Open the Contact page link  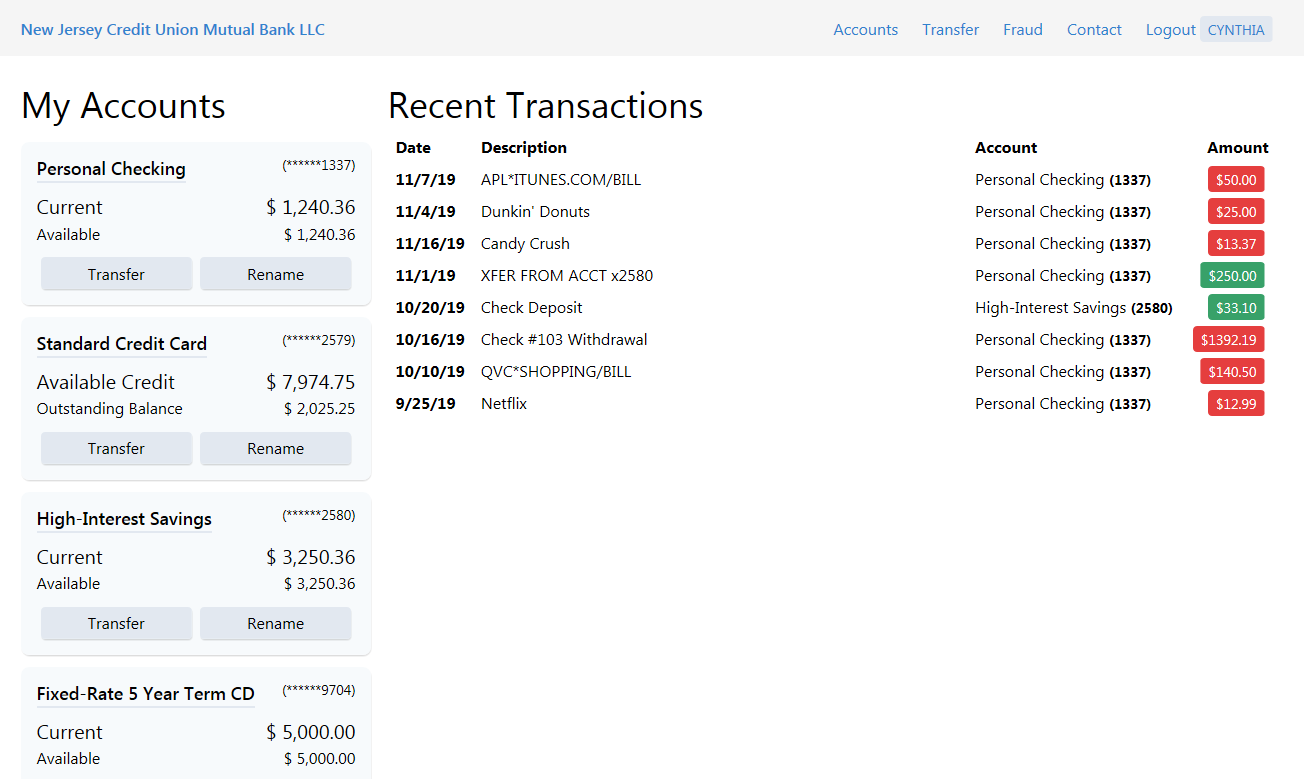click(x=1094, y=30)
